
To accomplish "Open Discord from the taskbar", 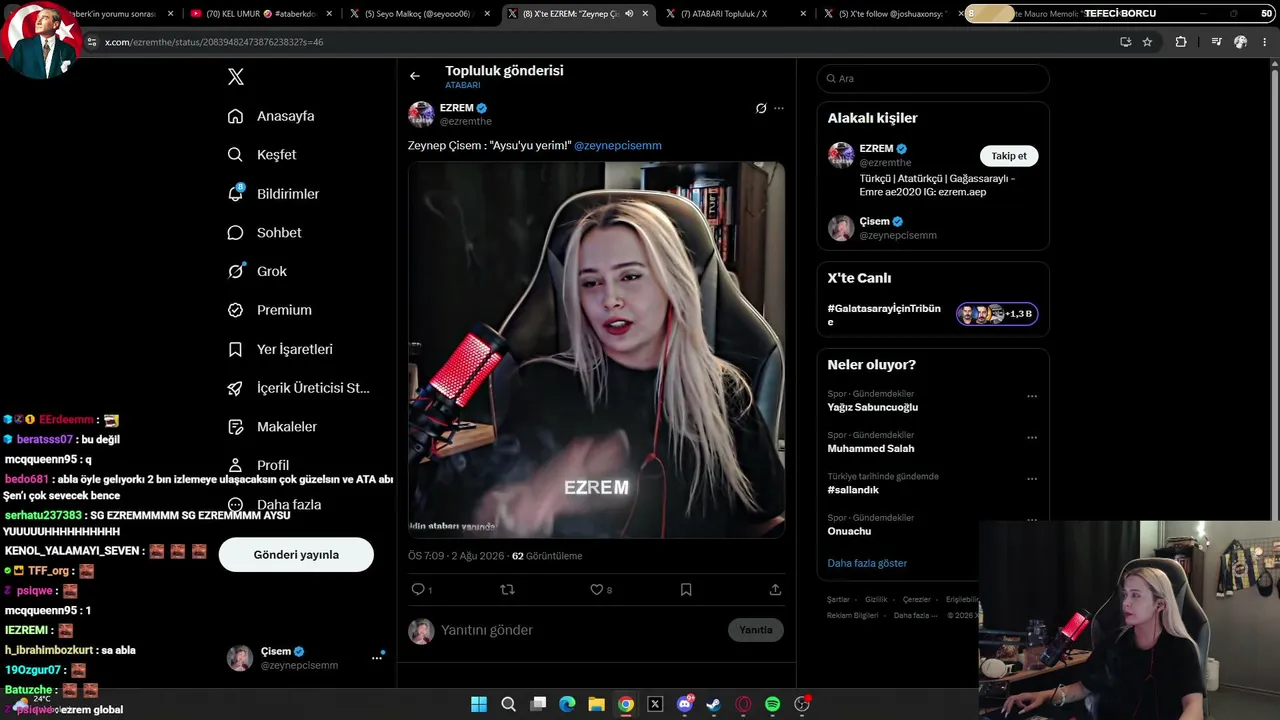I will (x=685, y=704).
